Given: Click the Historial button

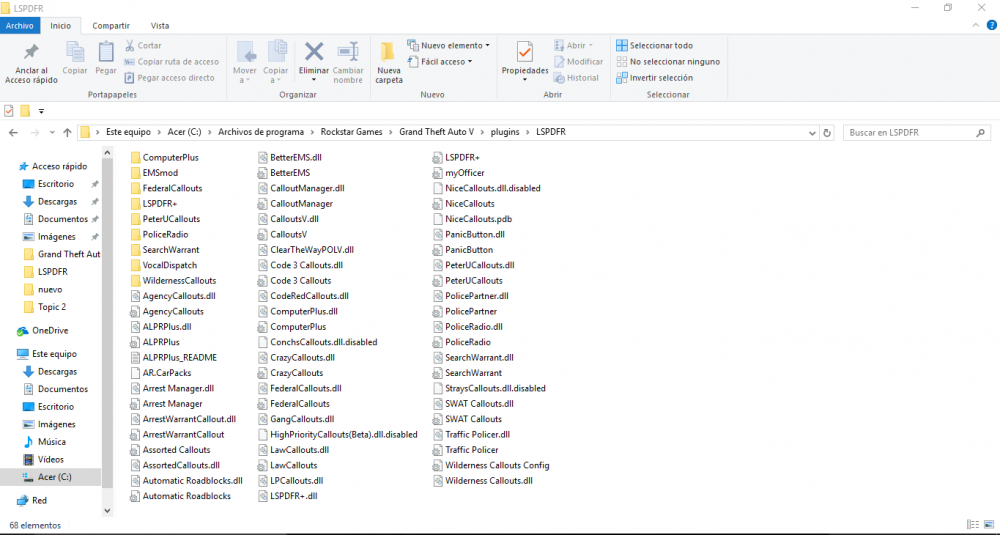Looking at the screenshot, I should 577,78.
